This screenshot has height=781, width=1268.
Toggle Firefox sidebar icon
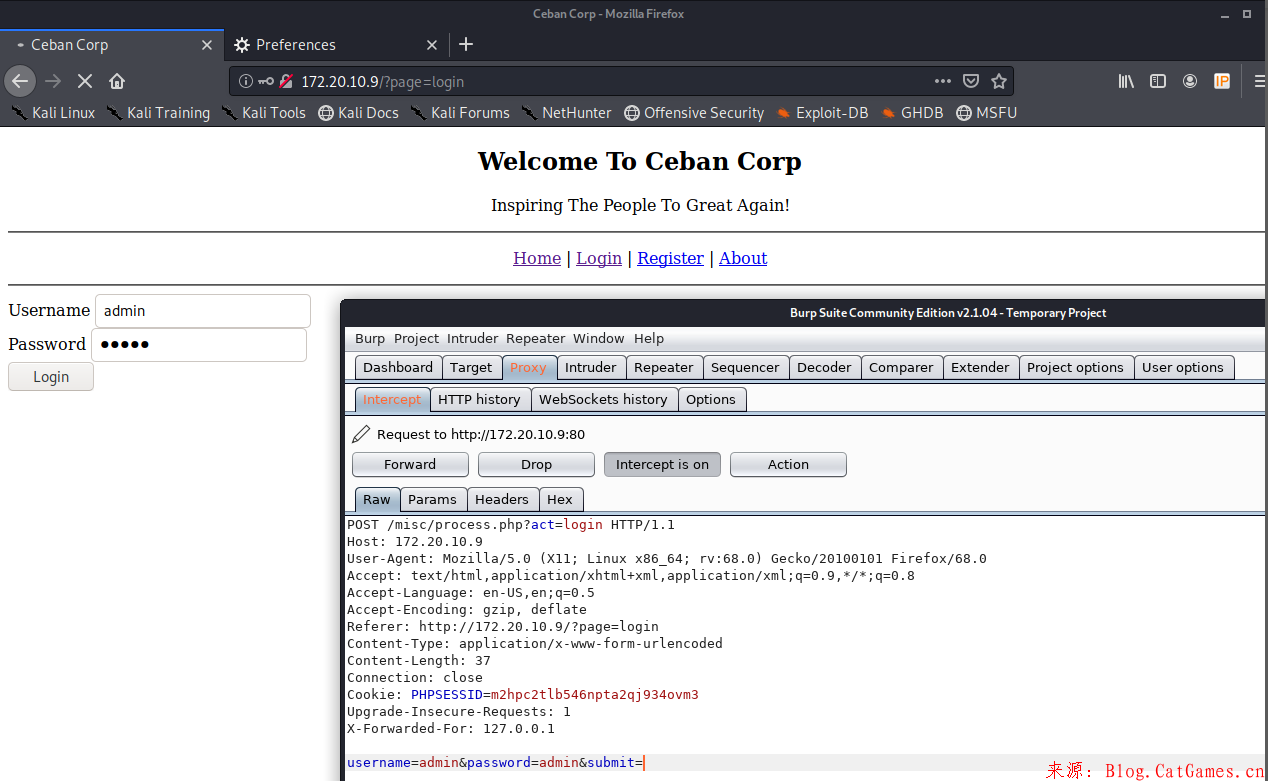pos(1158,81)
